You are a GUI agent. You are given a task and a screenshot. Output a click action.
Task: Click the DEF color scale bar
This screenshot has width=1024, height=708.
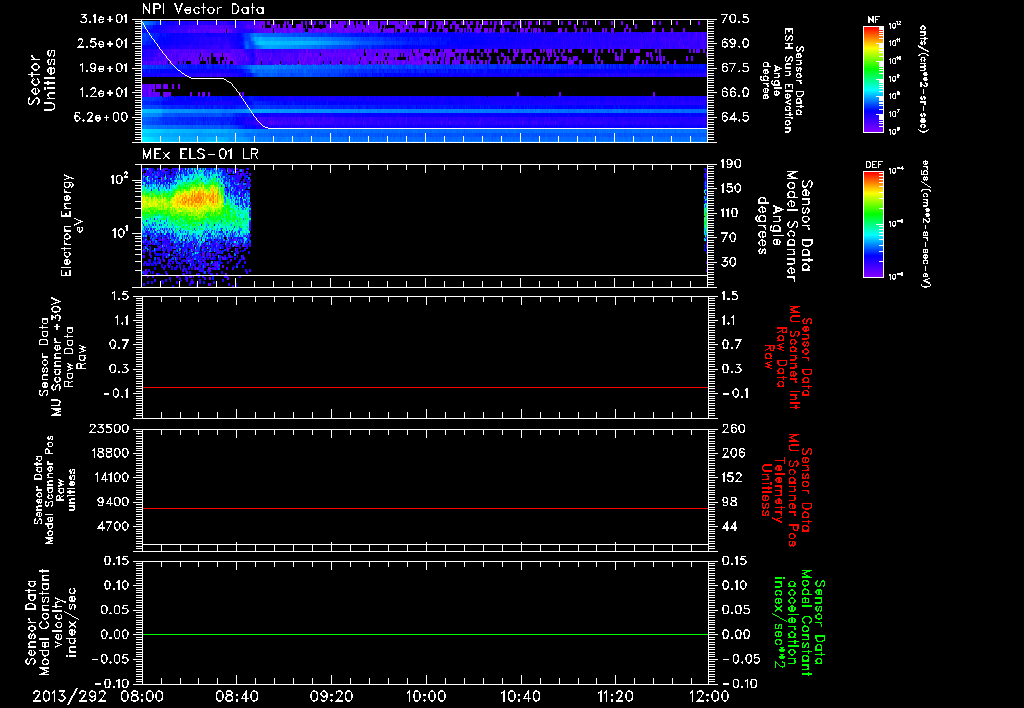tap(873, 222)
